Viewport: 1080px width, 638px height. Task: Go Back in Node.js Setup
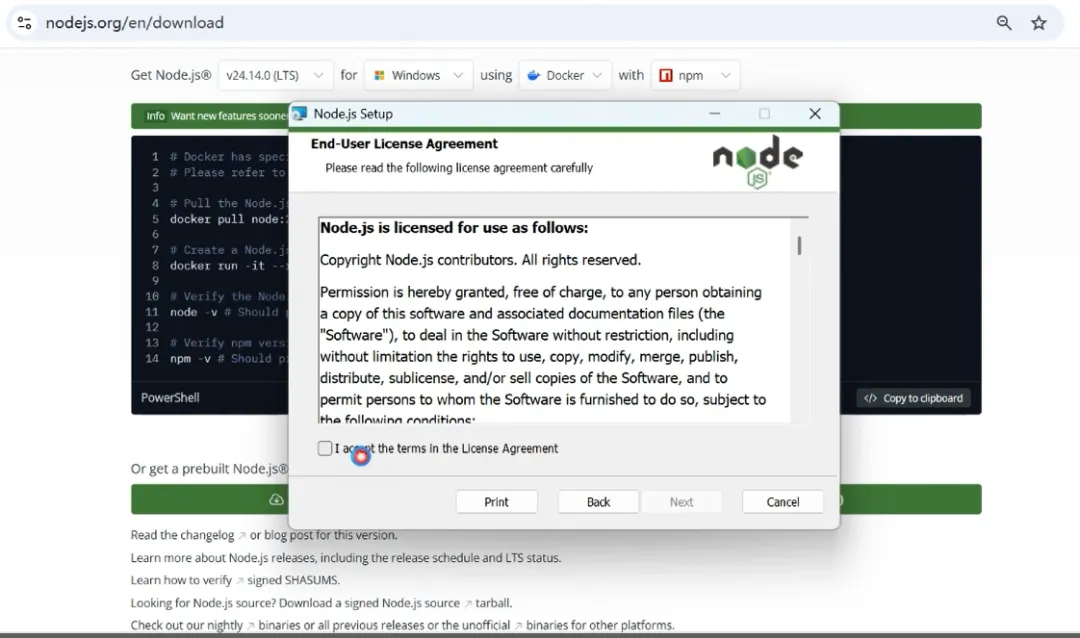(598, 502)
